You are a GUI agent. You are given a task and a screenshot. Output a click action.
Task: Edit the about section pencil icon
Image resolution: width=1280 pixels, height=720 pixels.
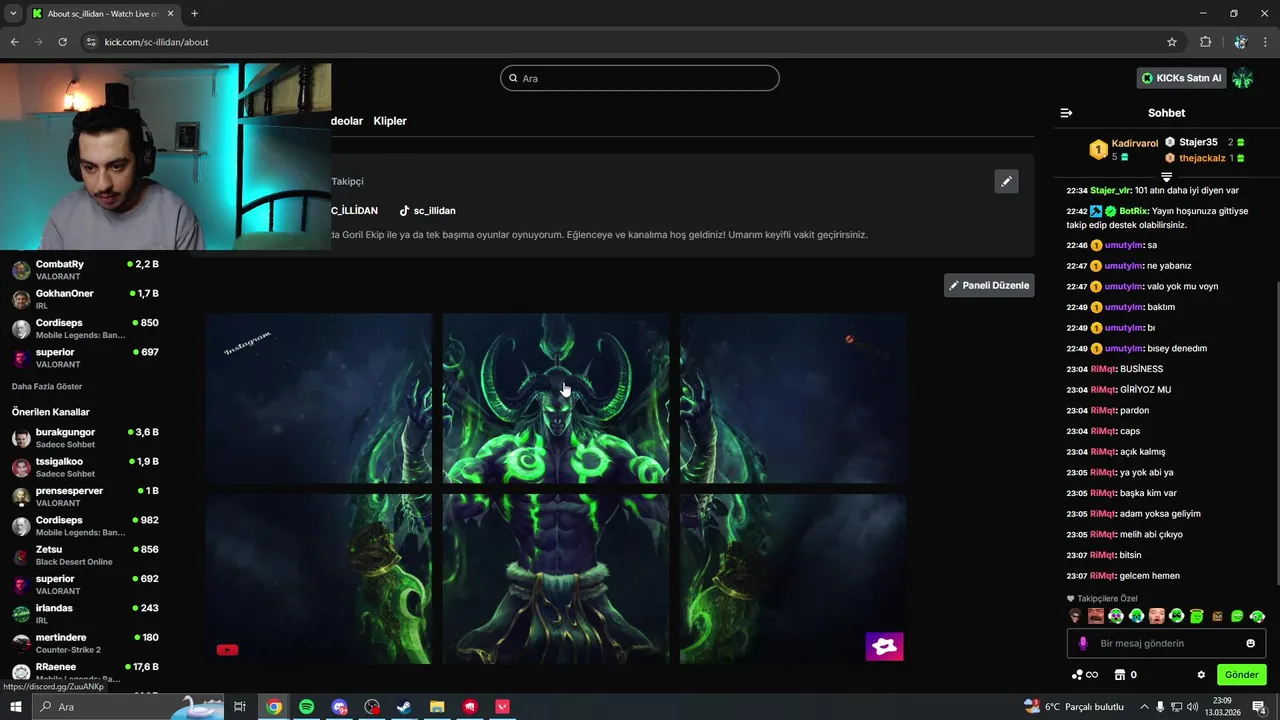tap(1006, 181)
